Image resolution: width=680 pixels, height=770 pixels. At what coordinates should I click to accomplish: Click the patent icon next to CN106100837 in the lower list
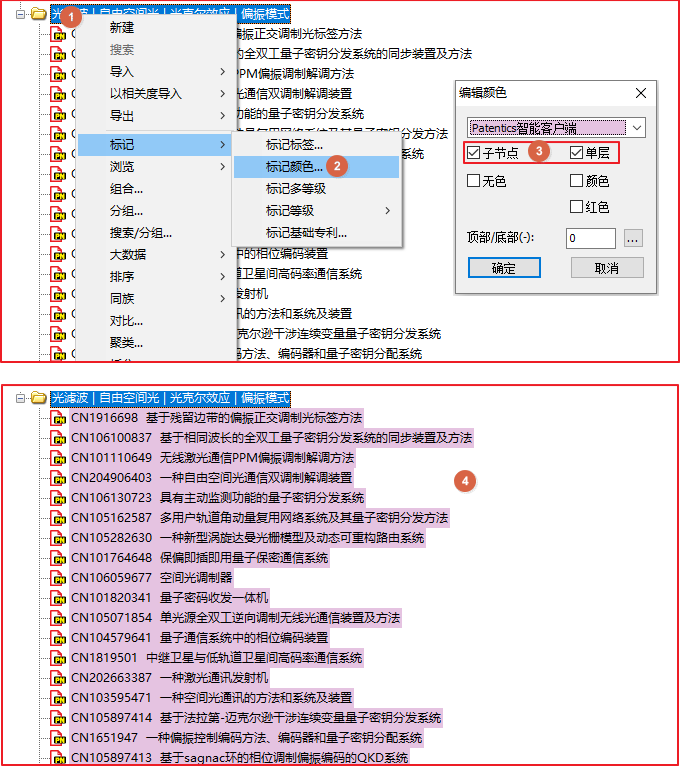click(x=58, y=438)
